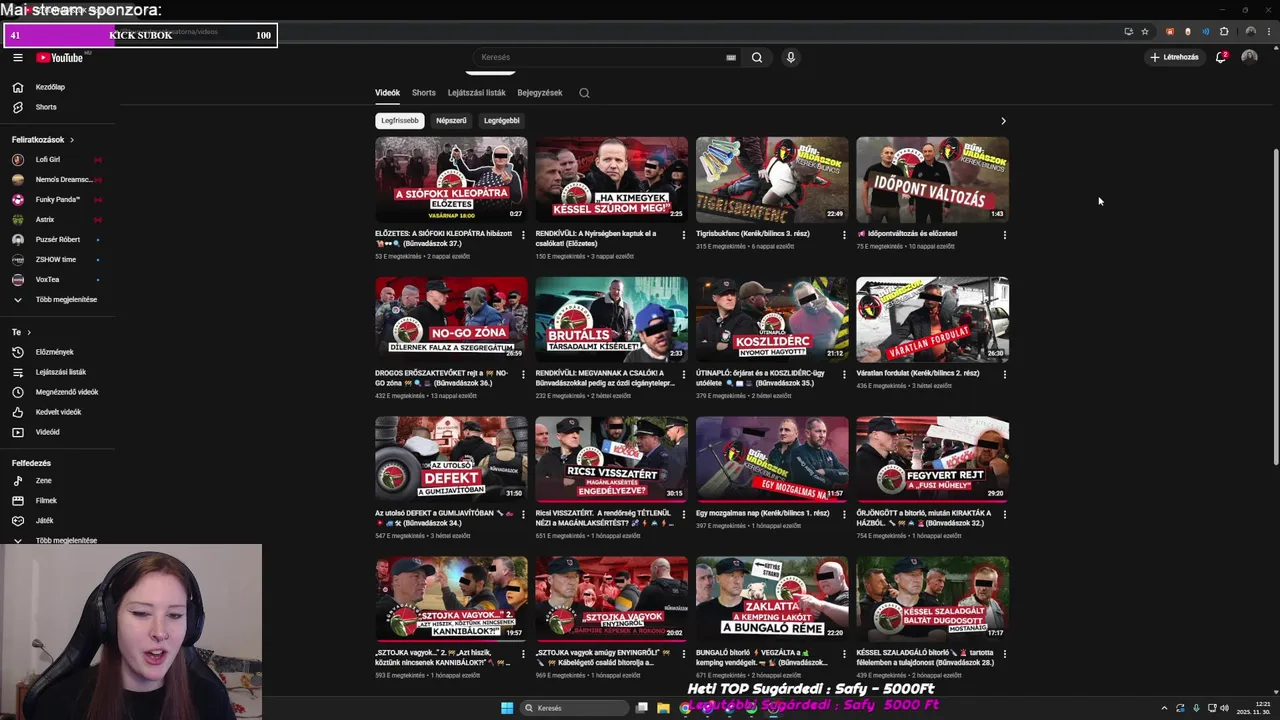The height and width of the screenshot is (720, 1280).
Task: Click the page vertical scrollbar
Action: tap(1275, 305)
